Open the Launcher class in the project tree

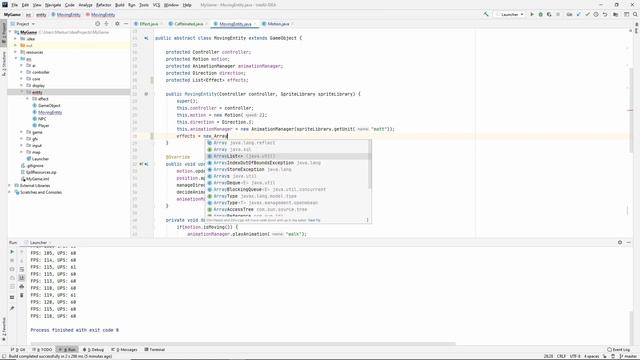click(x=38, y=159)
